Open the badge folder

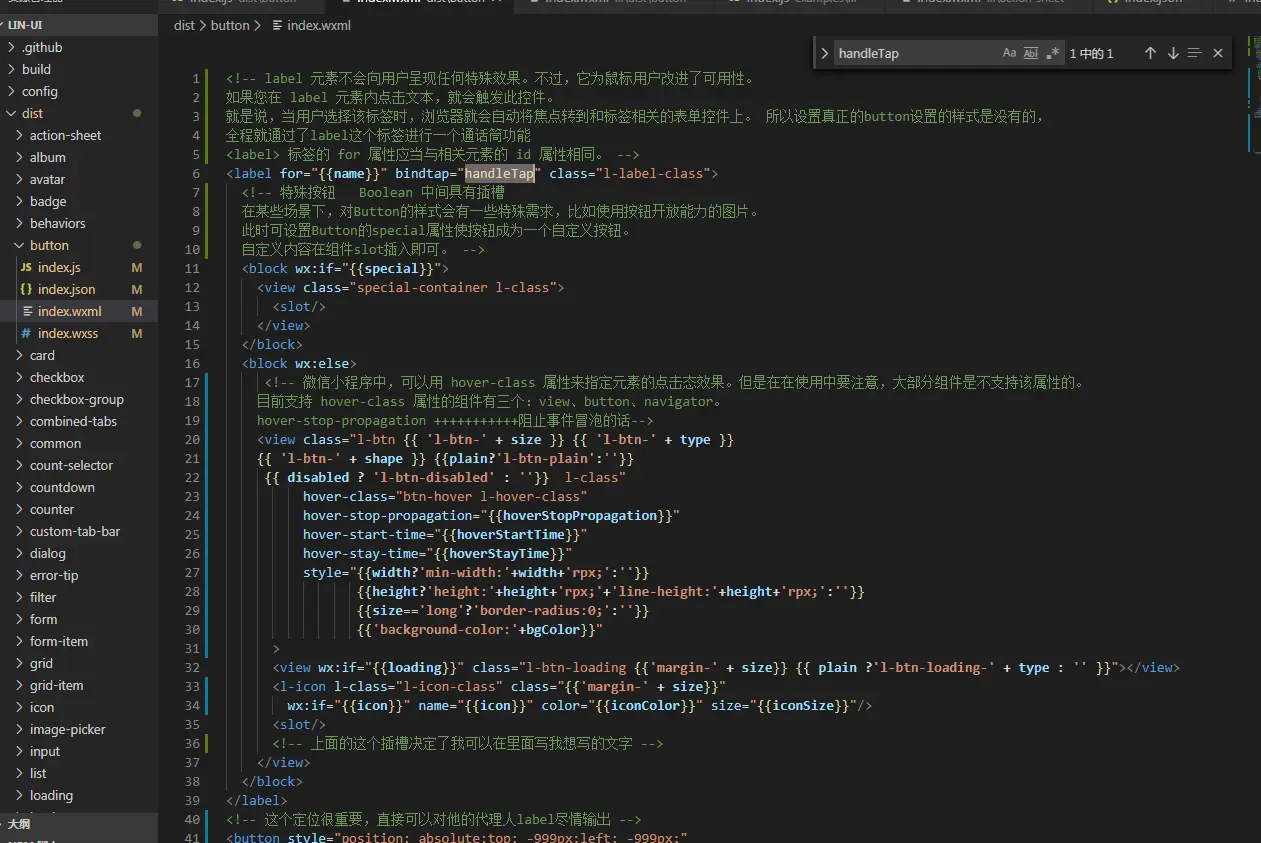tap(79, 201)
